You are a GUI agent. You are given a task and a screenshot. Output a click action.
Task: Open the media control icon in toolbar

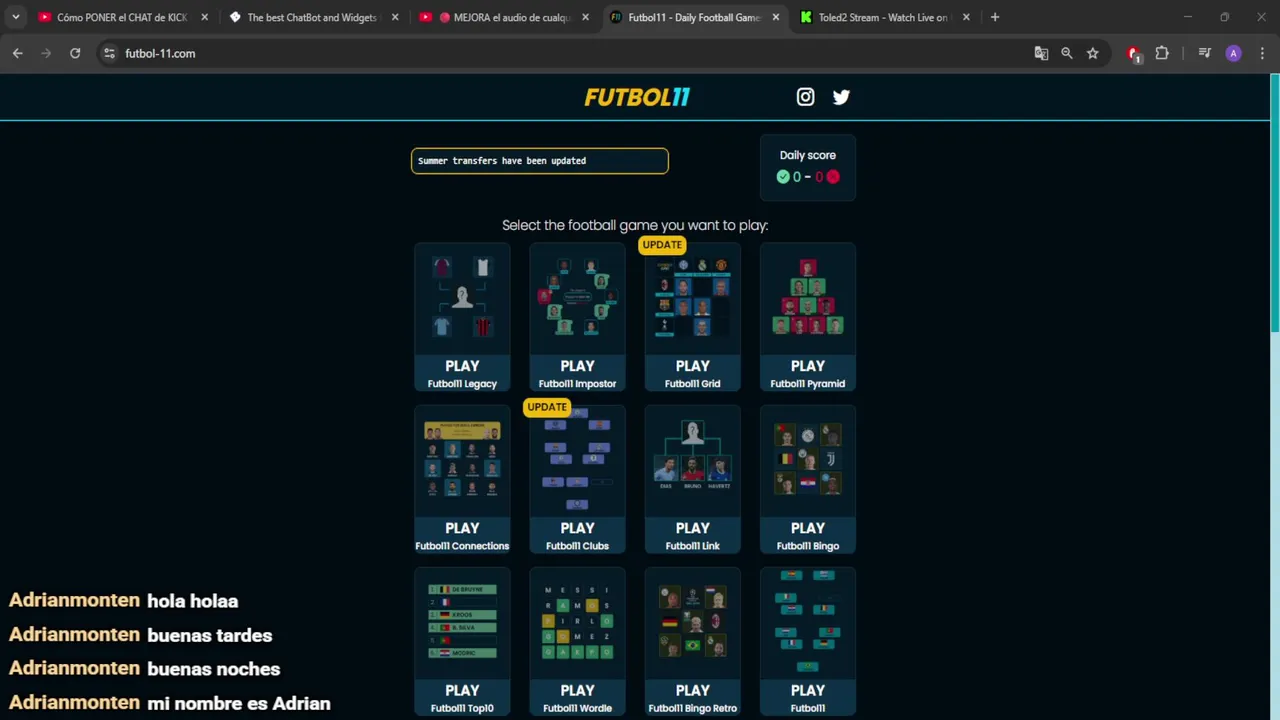click(x=1205, y=53)
